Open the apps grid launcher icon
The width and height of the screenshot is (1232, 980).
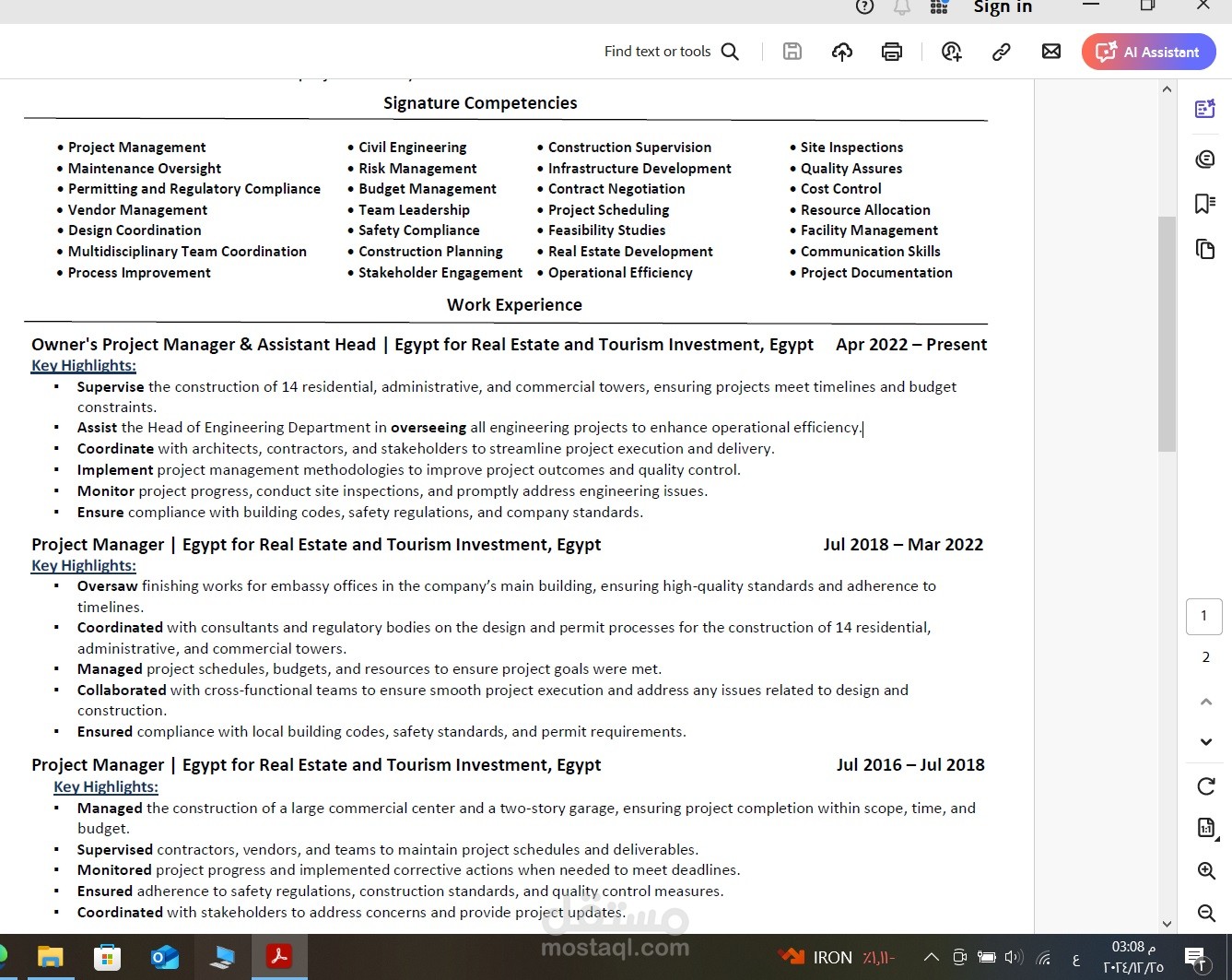[x=939, y=6]
